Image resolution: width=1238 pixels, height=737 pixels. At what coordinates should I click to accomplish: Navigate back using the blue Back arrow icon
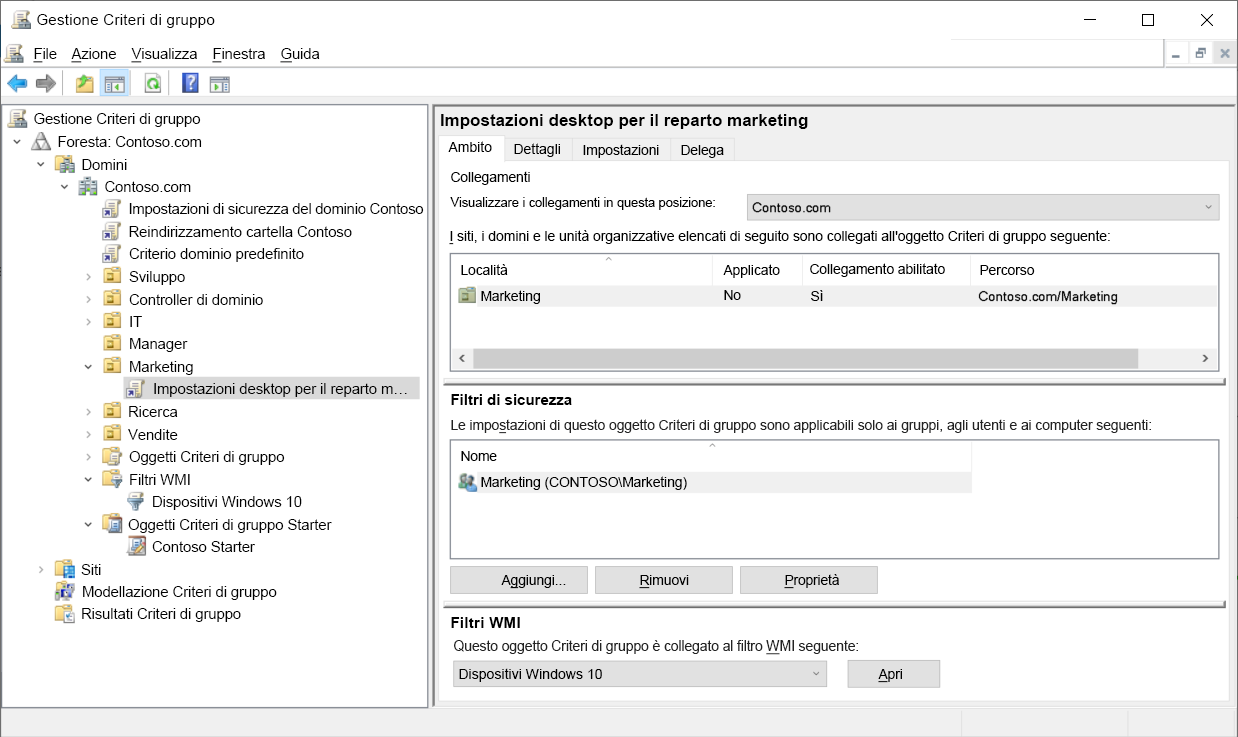coord(17,83)
